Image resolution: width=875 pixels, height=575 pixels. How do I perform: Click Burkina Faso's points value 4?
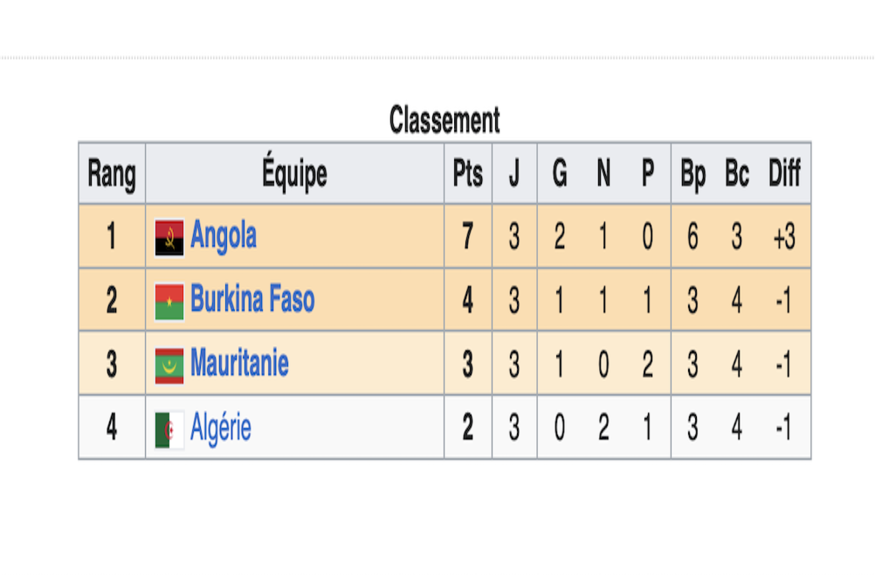[x=468, y=300]
